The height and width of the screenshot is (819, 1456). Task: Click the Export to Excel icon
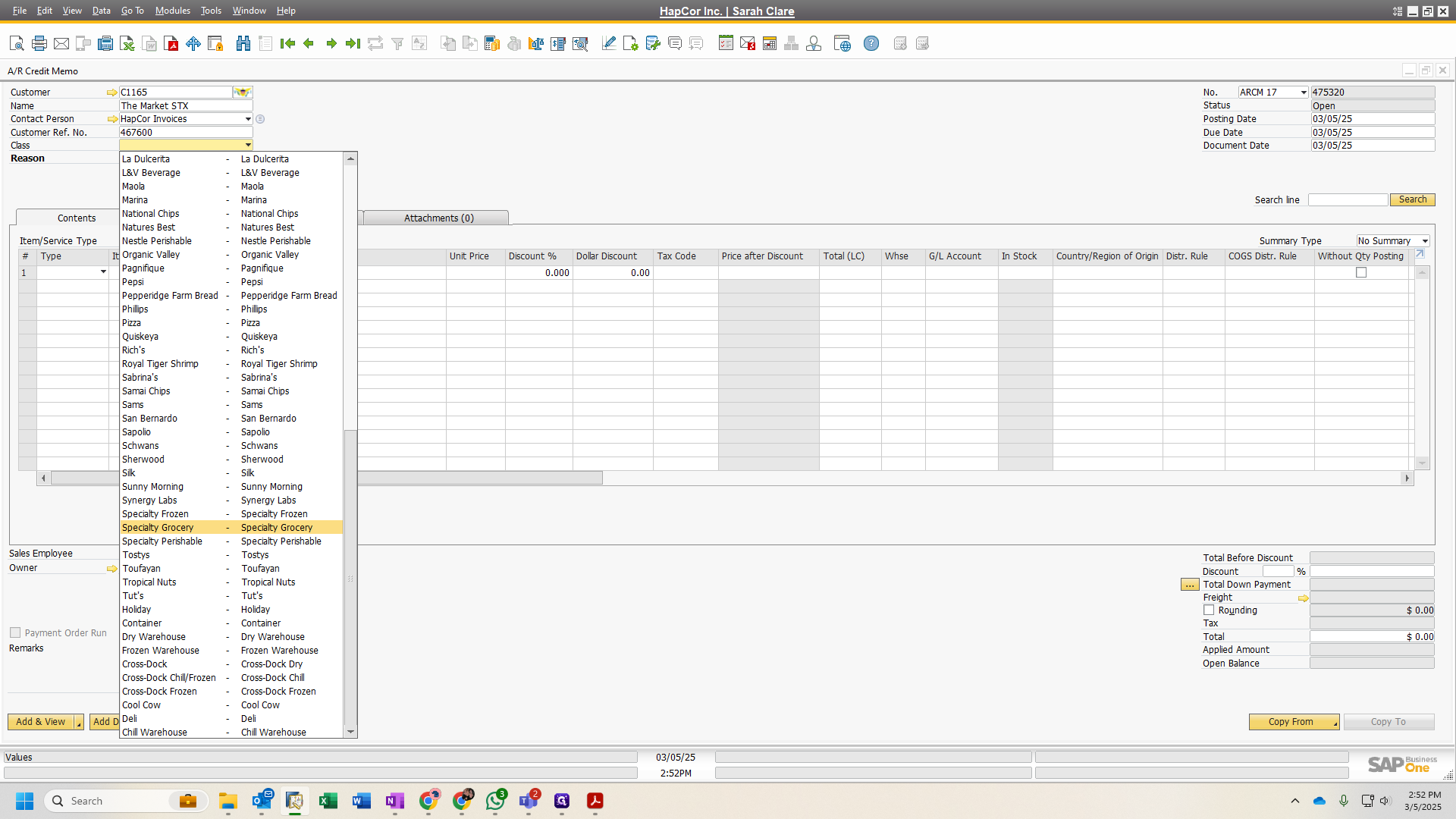tap(127, 44)
